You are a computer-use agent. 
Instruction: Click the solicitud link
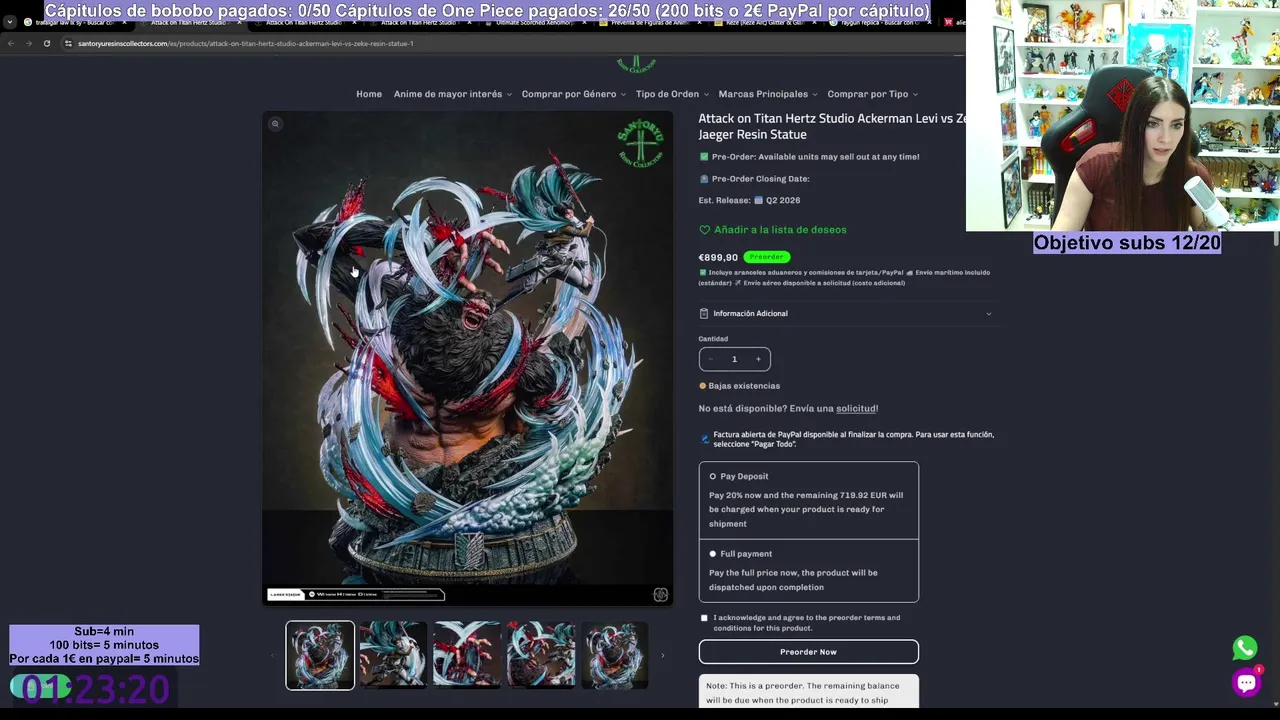(x=856, y=409)
